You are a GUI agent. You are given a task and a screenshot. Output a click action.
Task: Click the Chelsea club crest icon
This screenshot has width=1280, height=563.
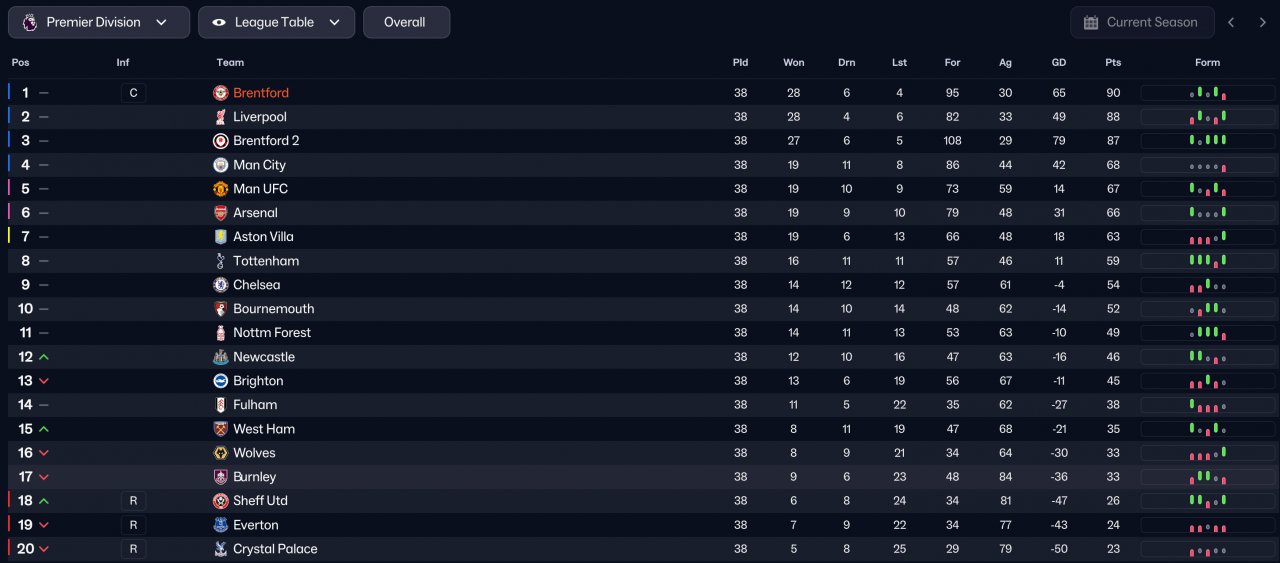pyautogui.click(x=221, y=285)
